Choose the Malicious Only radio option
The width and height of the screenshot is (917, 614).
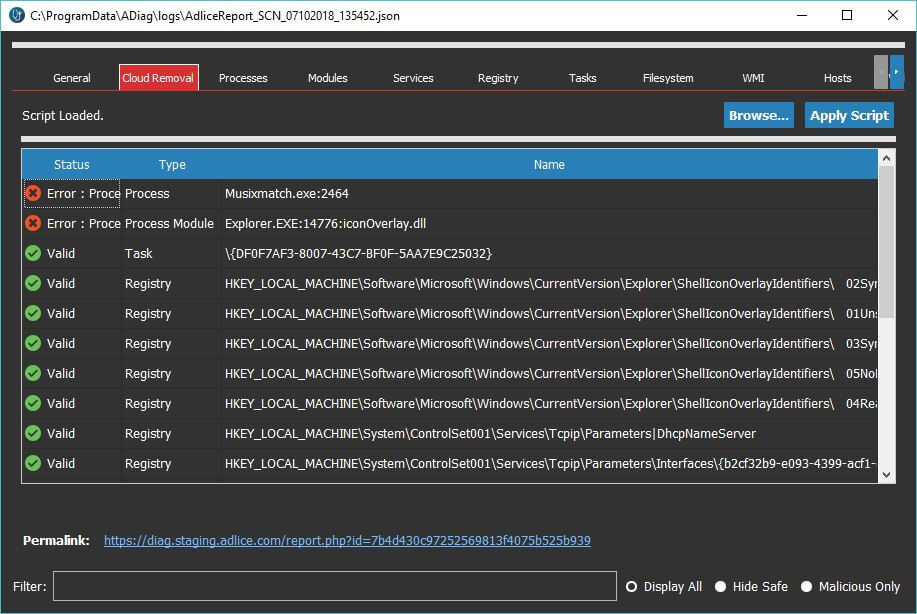(806, 587)
